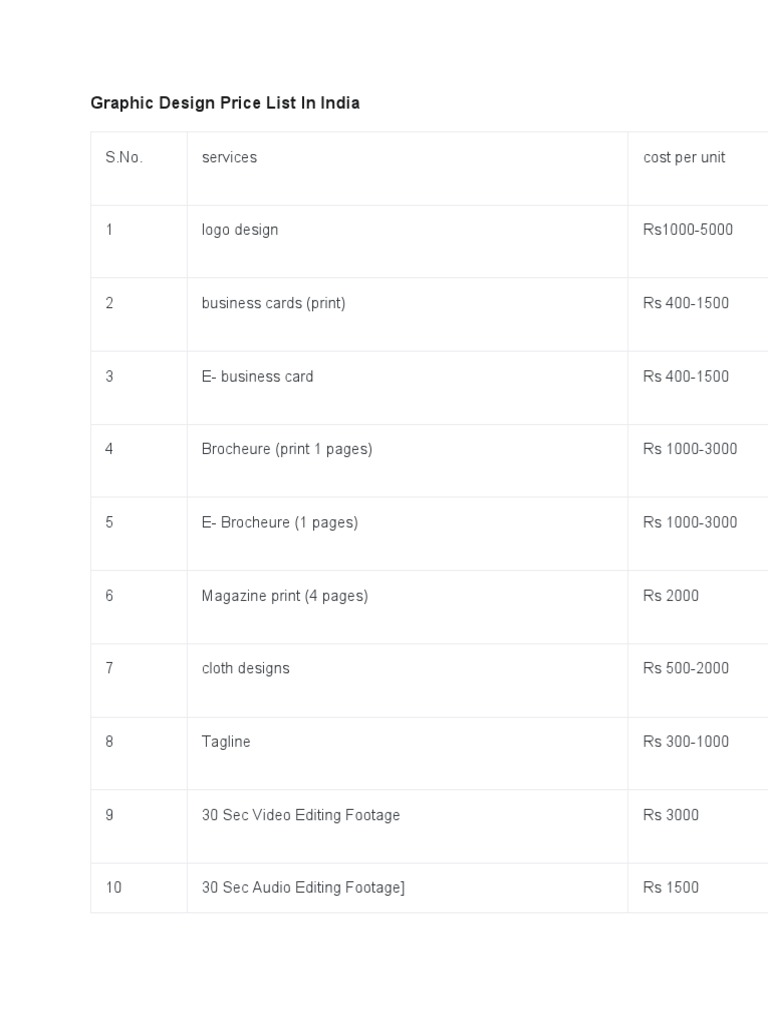The width and height of the screenshot is (768, 1024).
Task: Select the "Tagline" service cell
Action: click(x=226, y=742)
